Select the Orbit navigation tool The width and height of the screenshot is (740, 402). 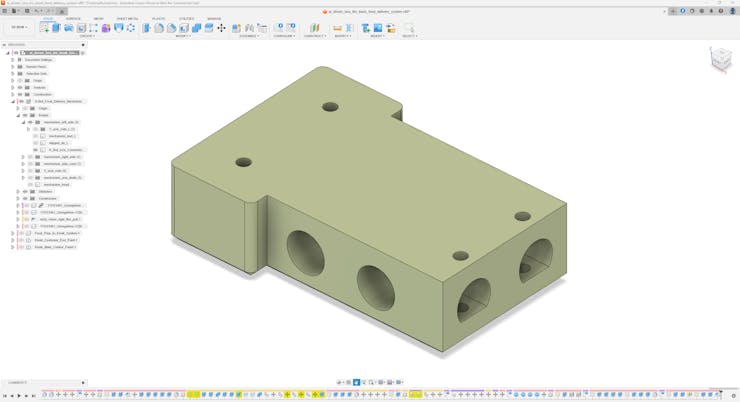[339, 382]
